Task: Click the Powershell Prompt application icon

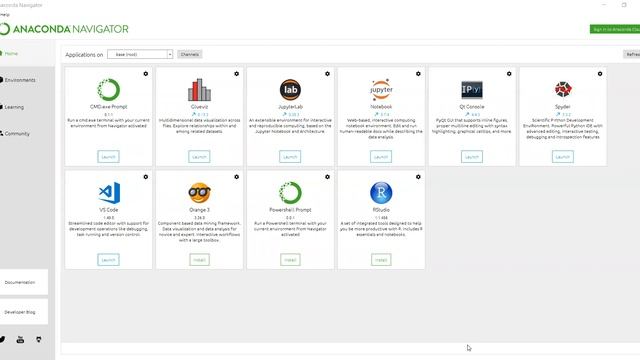Action: [x=290, y=193]
